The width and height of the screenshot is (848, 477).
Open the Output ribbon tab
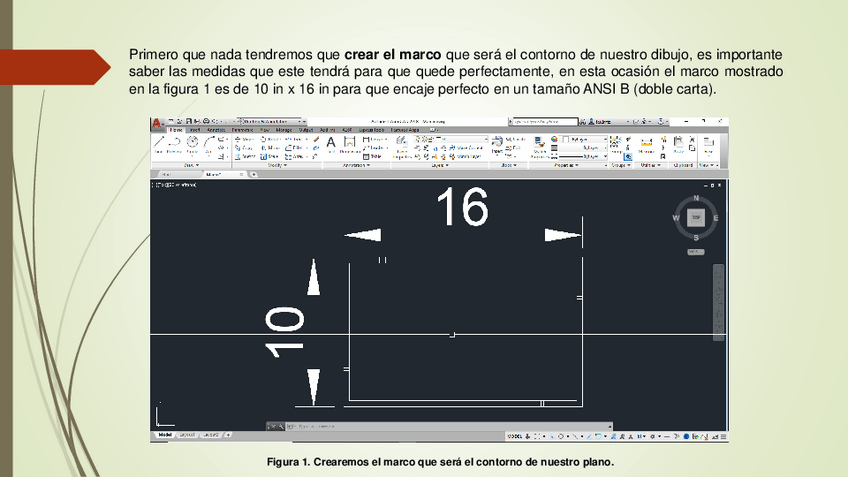tap(306, 130)
